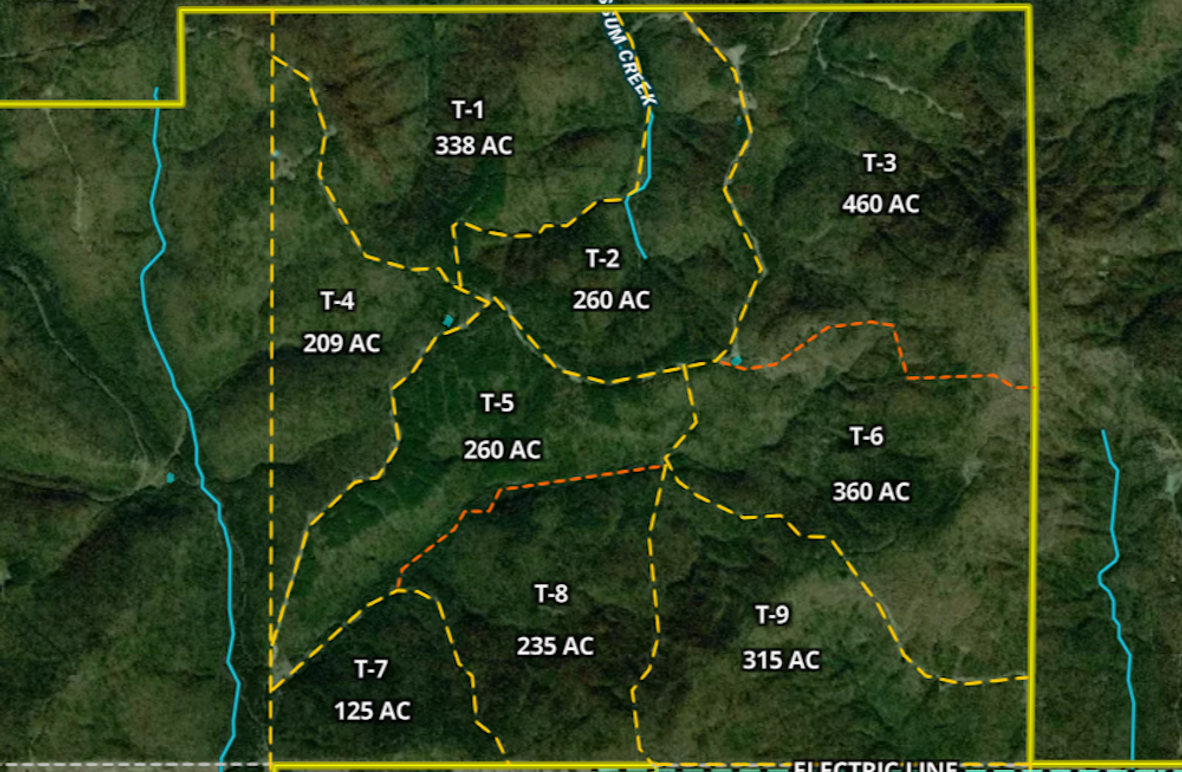1182x772 pixels.
Task: Select the 315 AC acreage label
Action: coord(781,660)
